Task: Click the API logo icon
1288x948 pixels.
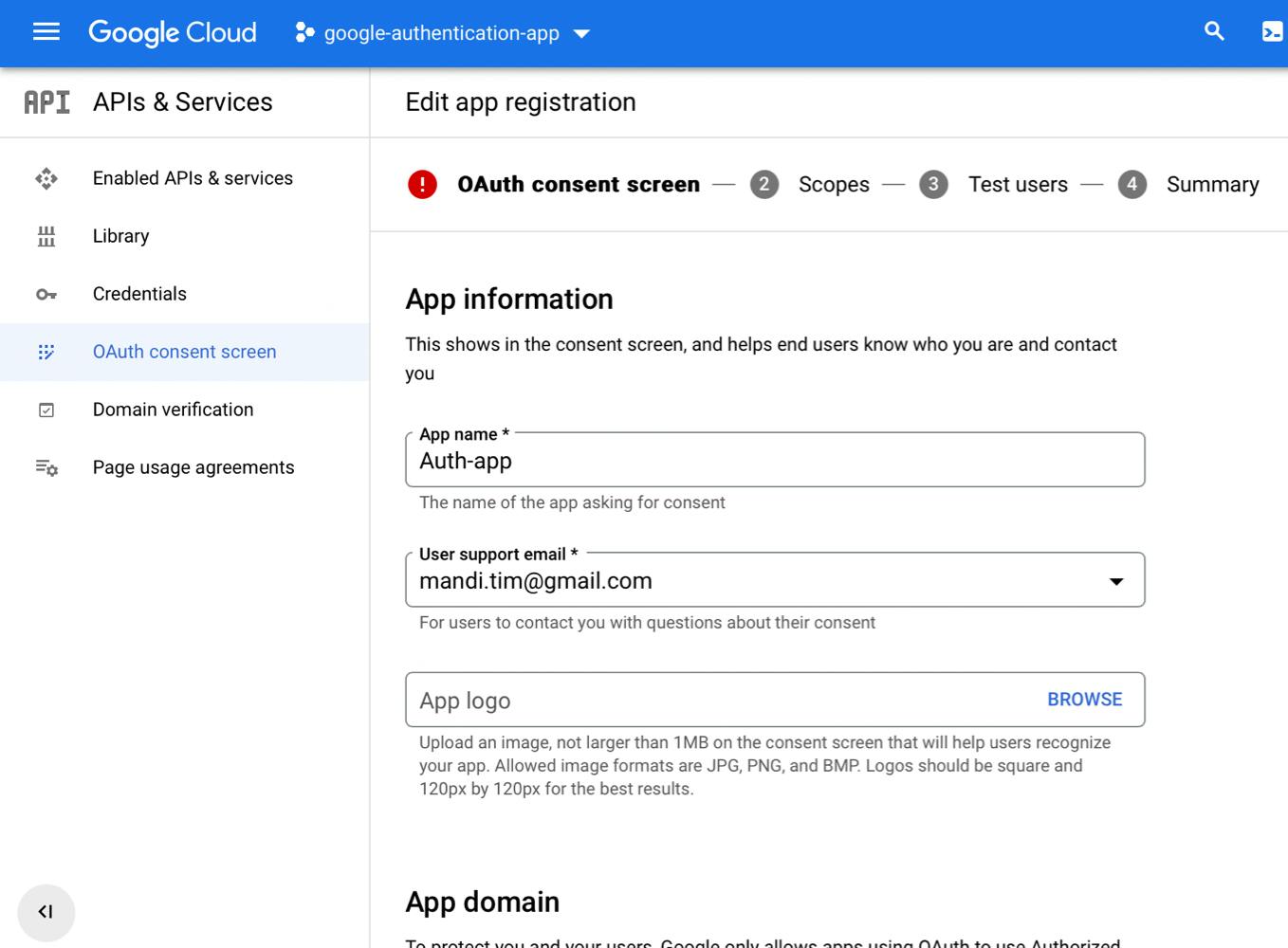Action: (46, 102)
